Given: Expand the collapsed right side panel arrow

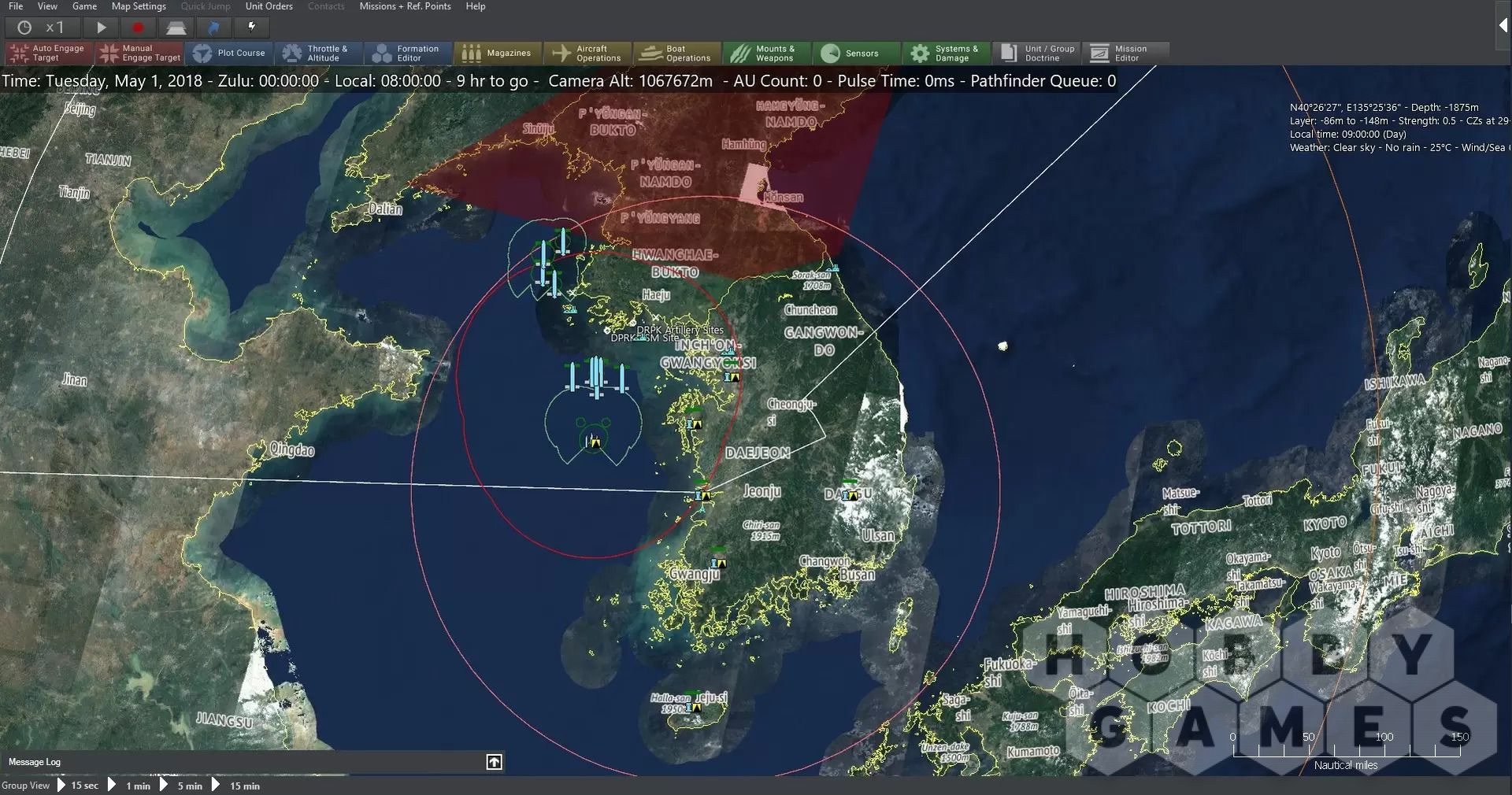Looking at the screenshot, I should click(1503, 25).
